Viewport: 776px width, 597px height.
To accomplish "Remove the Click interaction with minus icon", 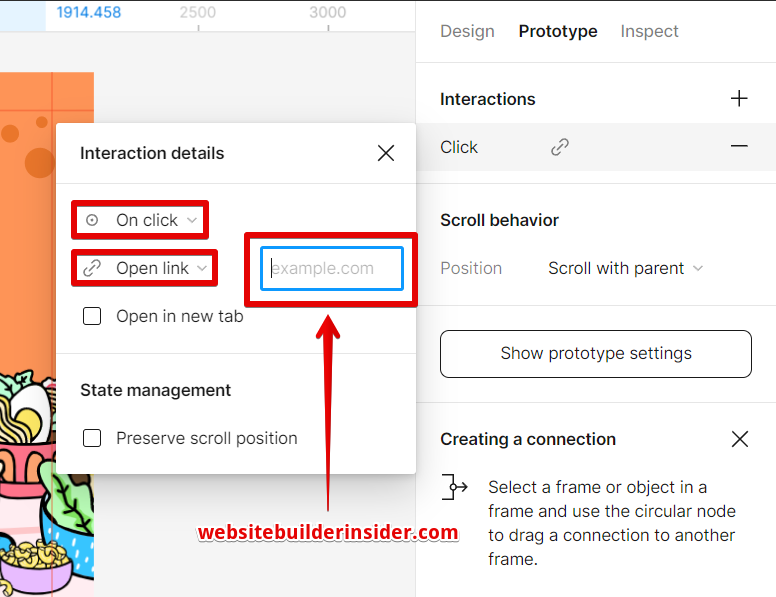I will [739, 147].
